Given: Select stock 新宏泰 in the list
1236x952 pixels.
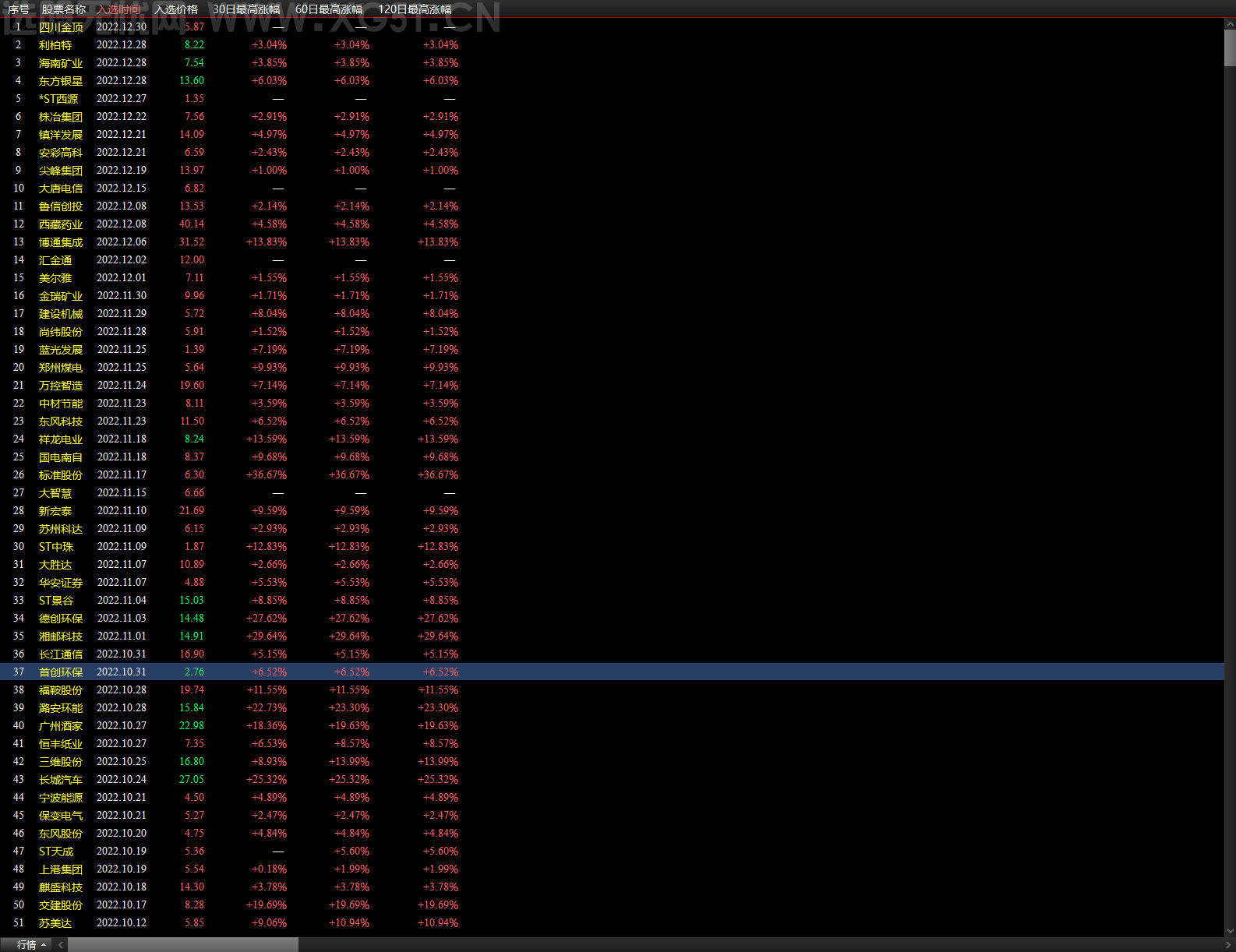Looking at the screenshot, I should [55, 511].
